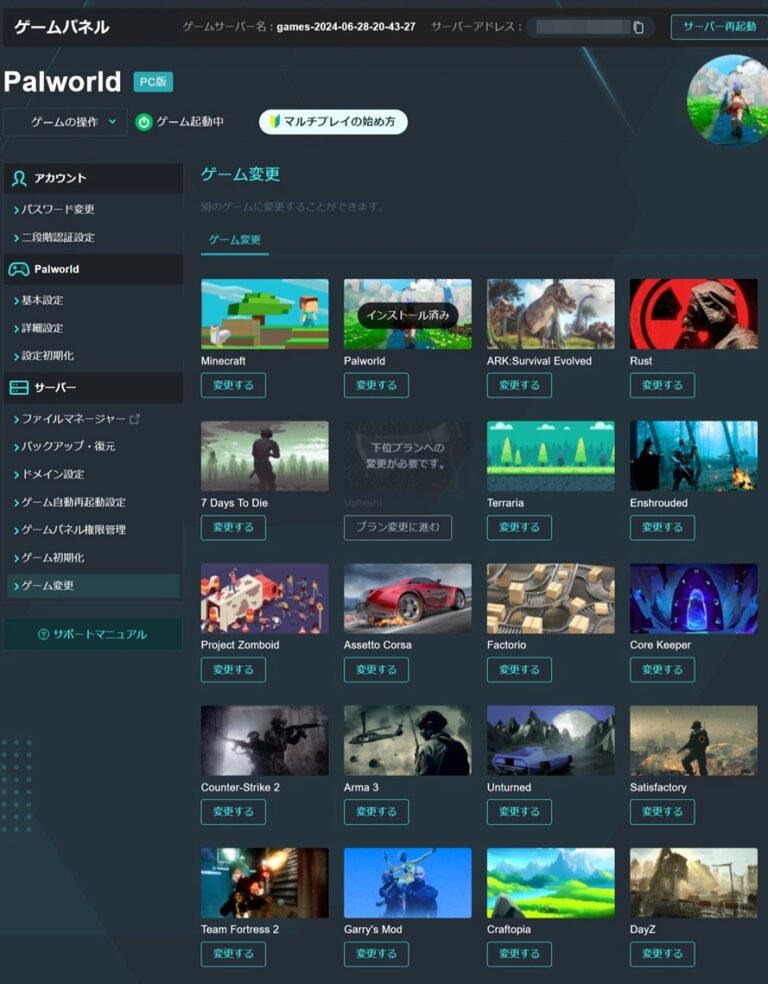Click the gamepad icon beside Palworld section
Screen dimensions: 768x984
[18, 269]
